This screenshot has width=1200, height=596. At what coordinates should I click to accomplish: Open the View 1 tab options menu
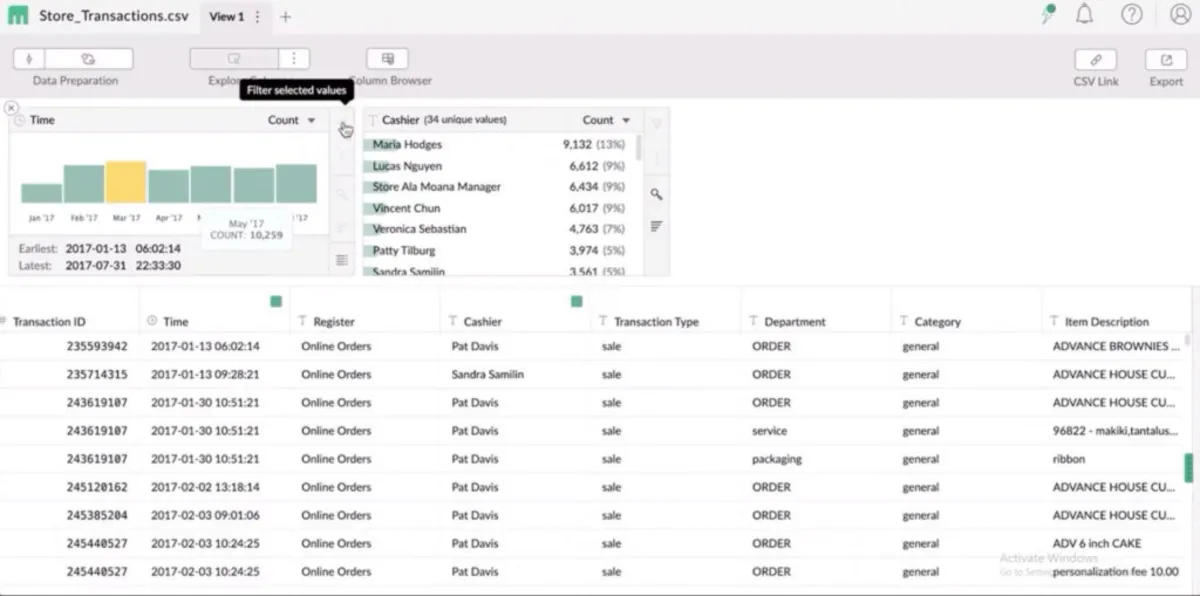258,17
